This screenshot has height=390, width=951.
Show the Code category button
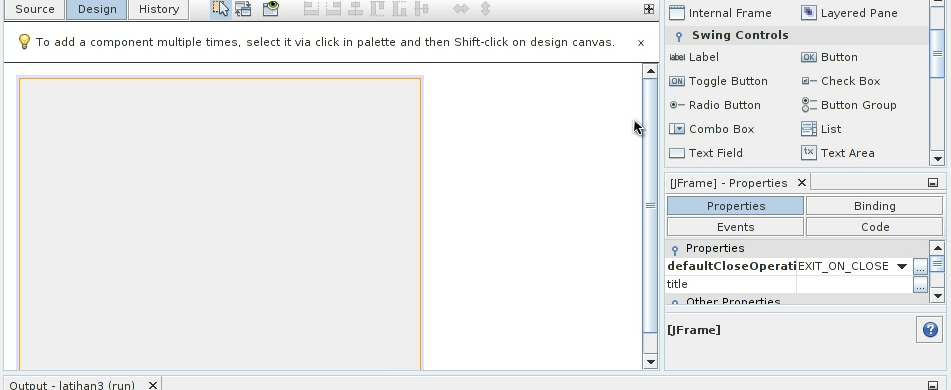[875, 227]
